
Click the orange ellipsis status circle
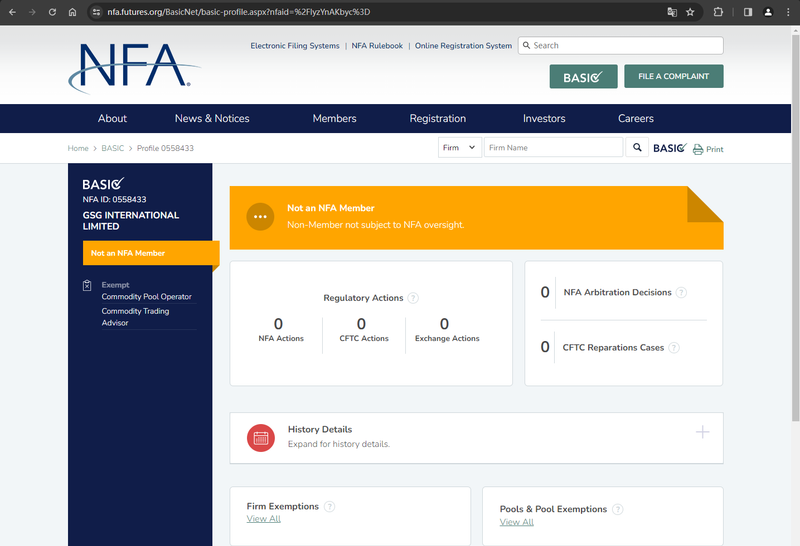[x=260, y=217]
